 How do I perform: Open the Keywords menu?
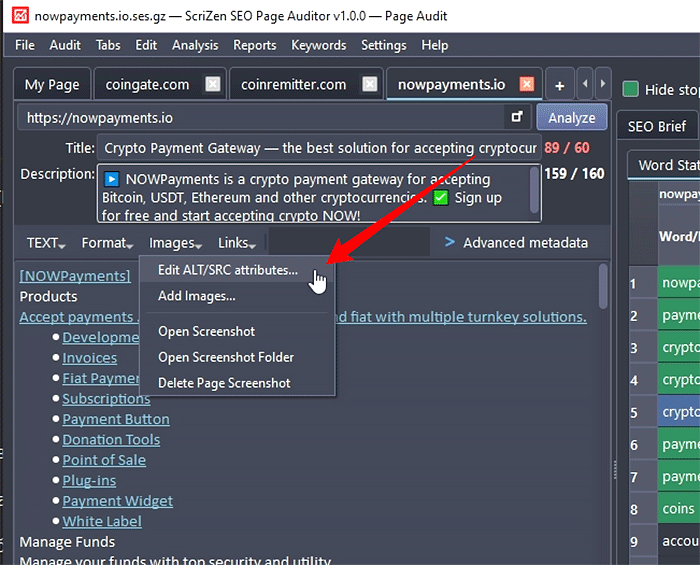(318, 45)
